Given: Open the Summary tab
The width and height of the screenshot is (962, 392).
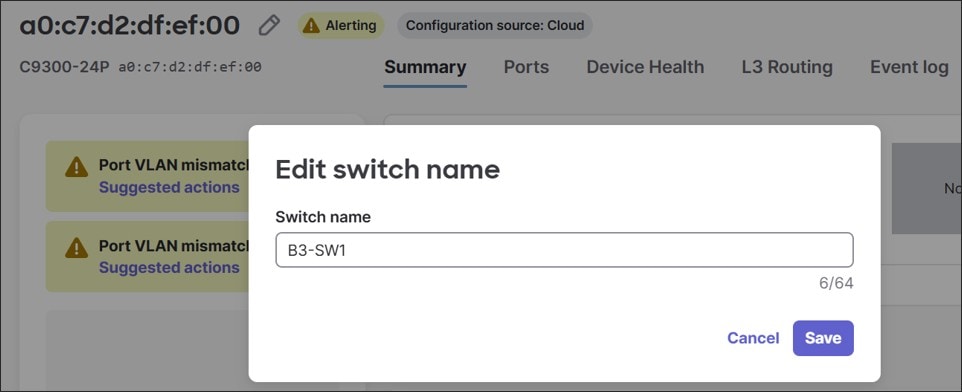Looking at the screenshot, I should [425, 67].
